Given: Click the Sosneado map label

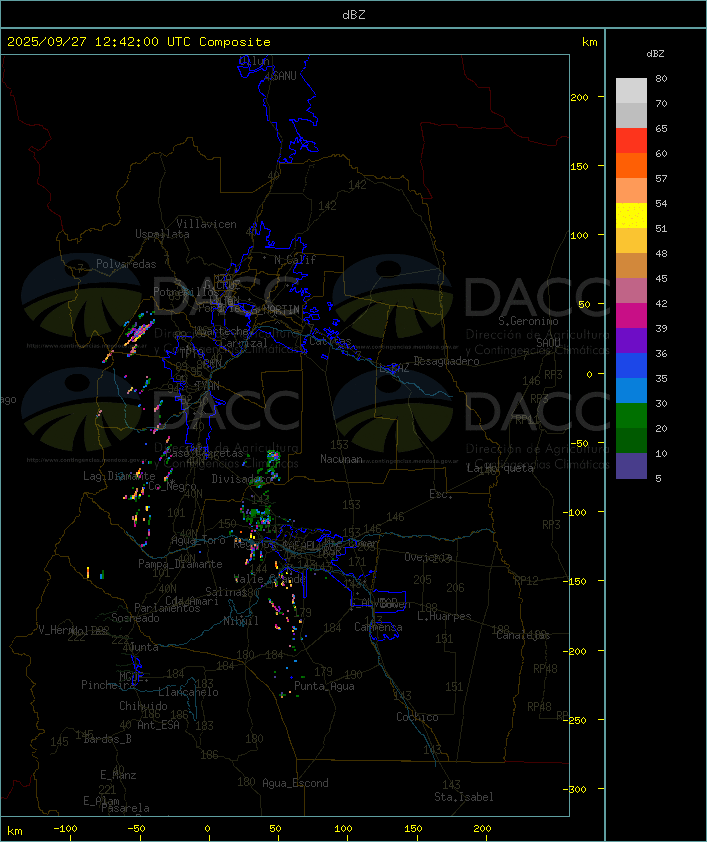Looking at the screenshot, I should click(x=135, y=618).
